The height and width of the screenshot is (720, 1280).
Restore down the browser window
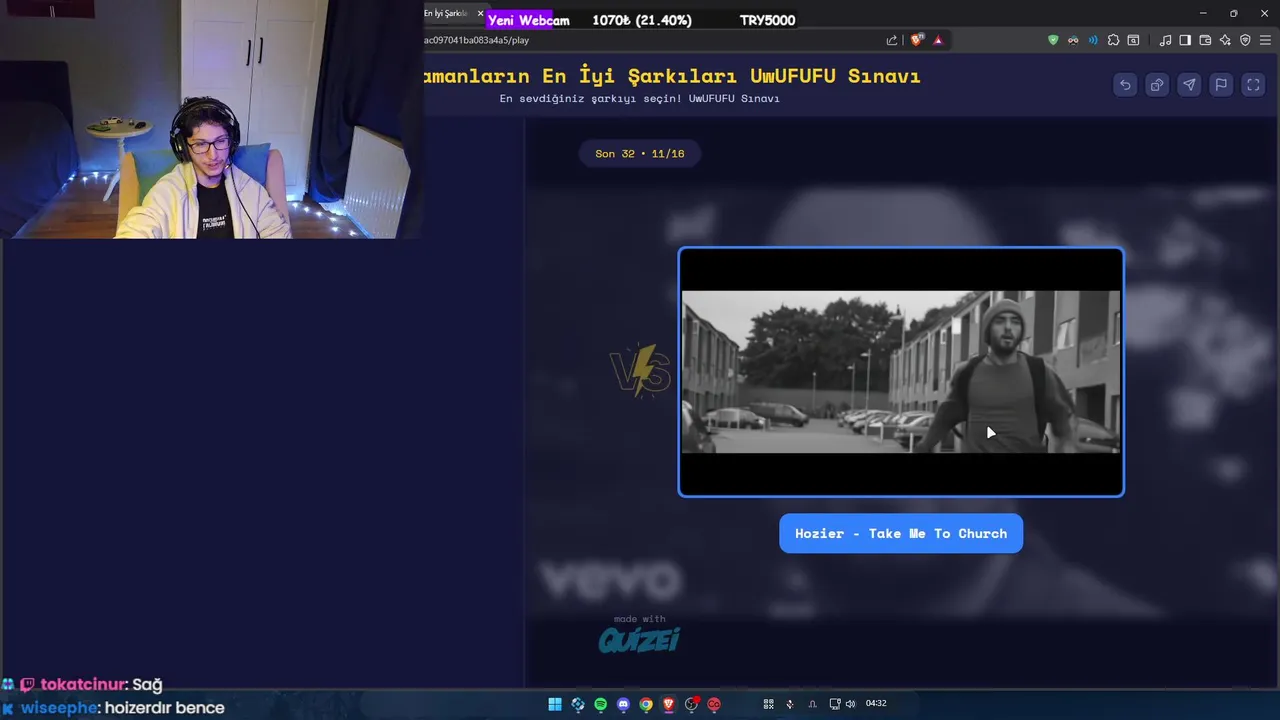(x=1233, y=13)
